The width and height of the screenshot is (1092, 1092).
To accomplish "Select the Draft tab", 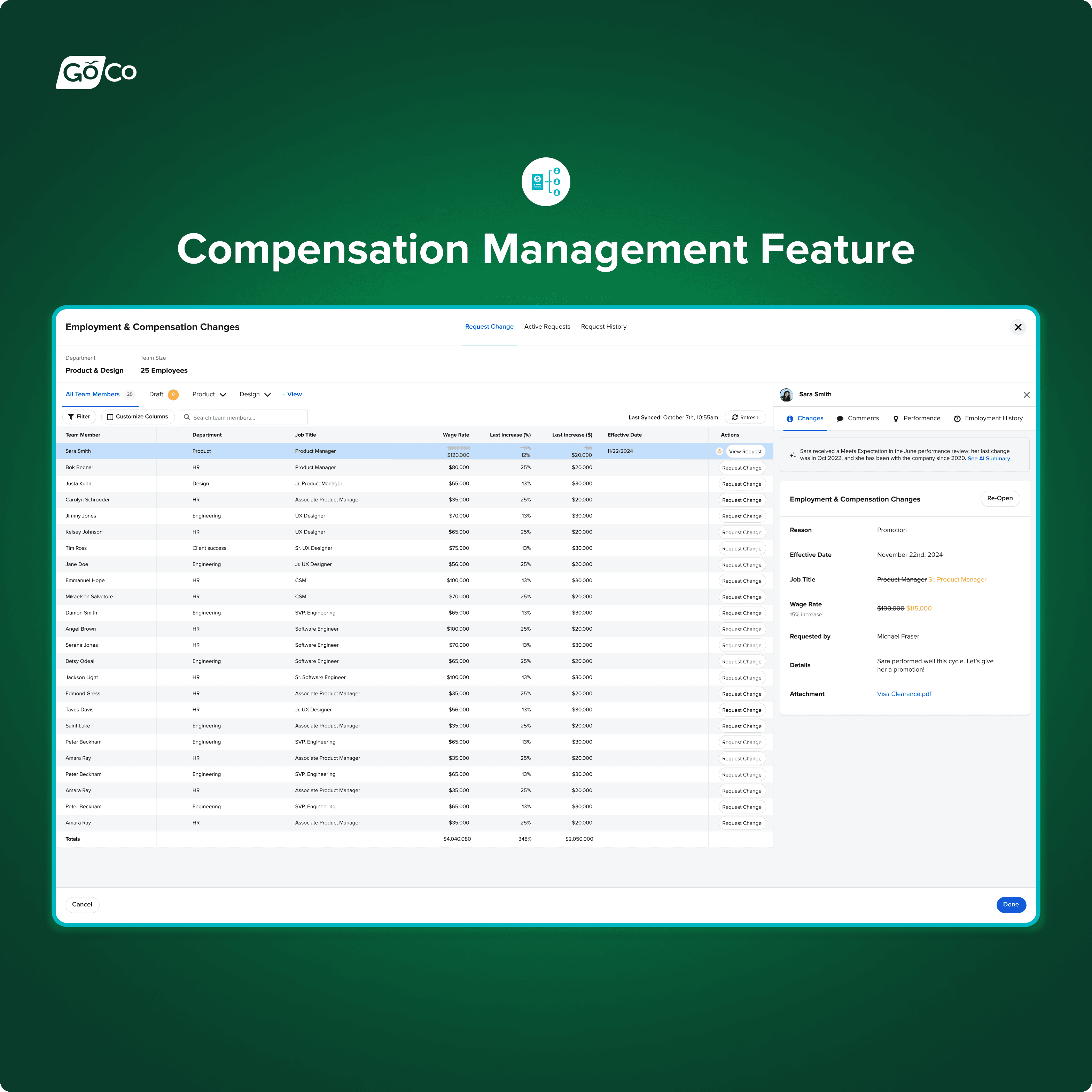I will point(157,395).
